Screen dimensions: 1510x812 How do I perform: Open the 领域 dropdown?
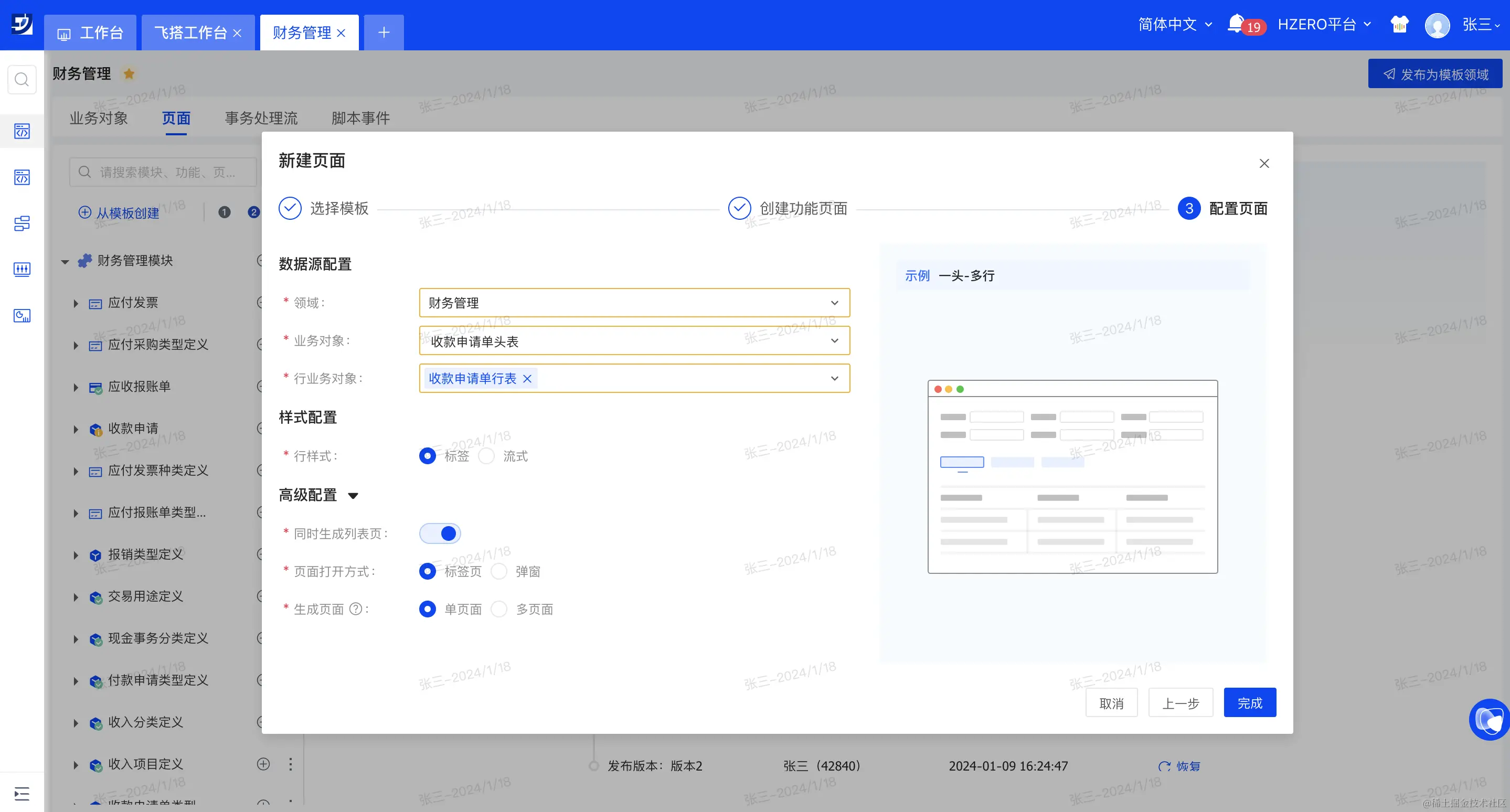coord(634,303)
